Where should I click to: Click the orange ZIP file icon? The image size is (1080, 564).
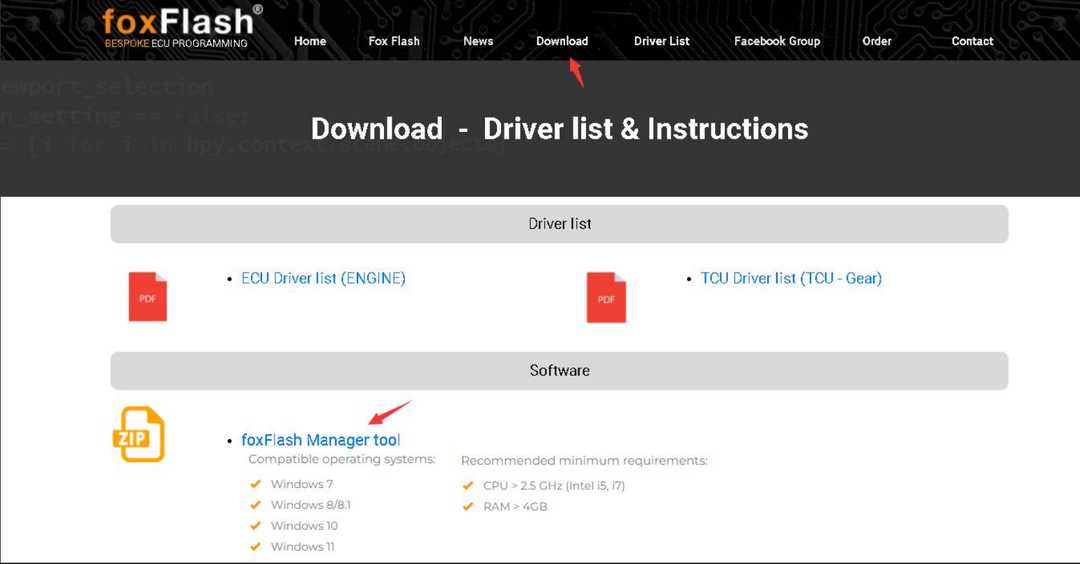point(138,434)
